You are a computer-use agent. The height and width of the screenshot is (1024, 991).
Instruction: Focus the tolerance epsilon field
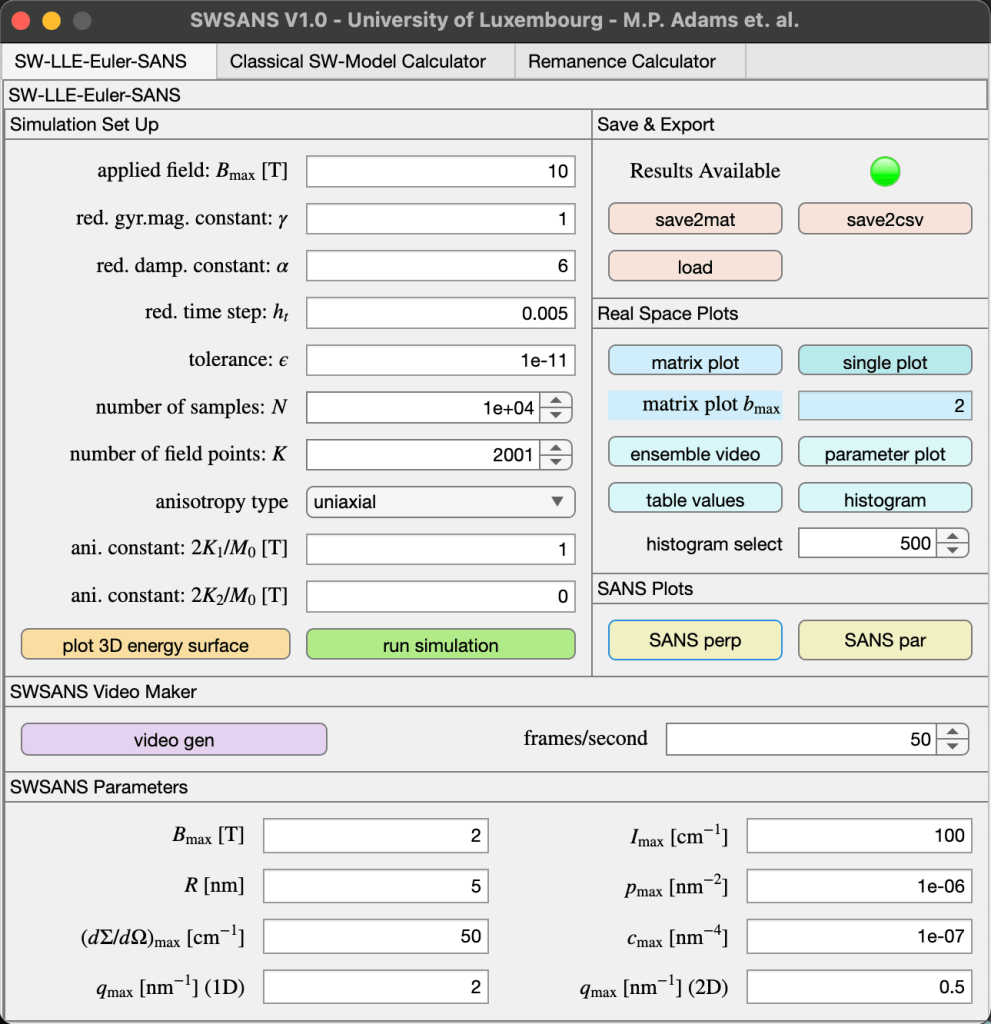point(440,360)
